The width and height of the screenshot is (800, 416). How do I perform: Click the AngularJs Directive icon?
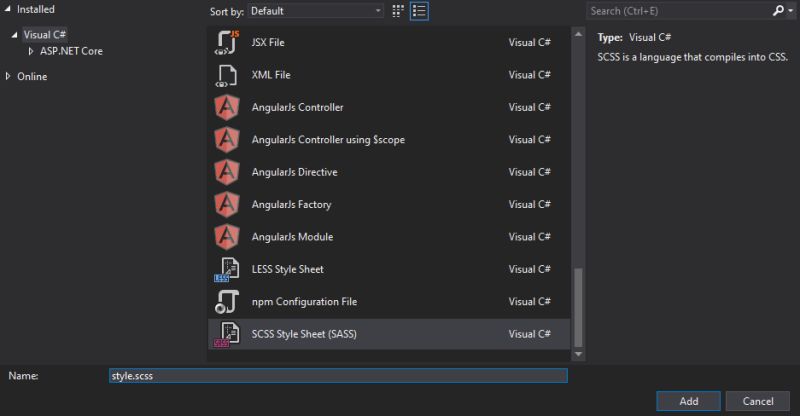tap(227, 172)
